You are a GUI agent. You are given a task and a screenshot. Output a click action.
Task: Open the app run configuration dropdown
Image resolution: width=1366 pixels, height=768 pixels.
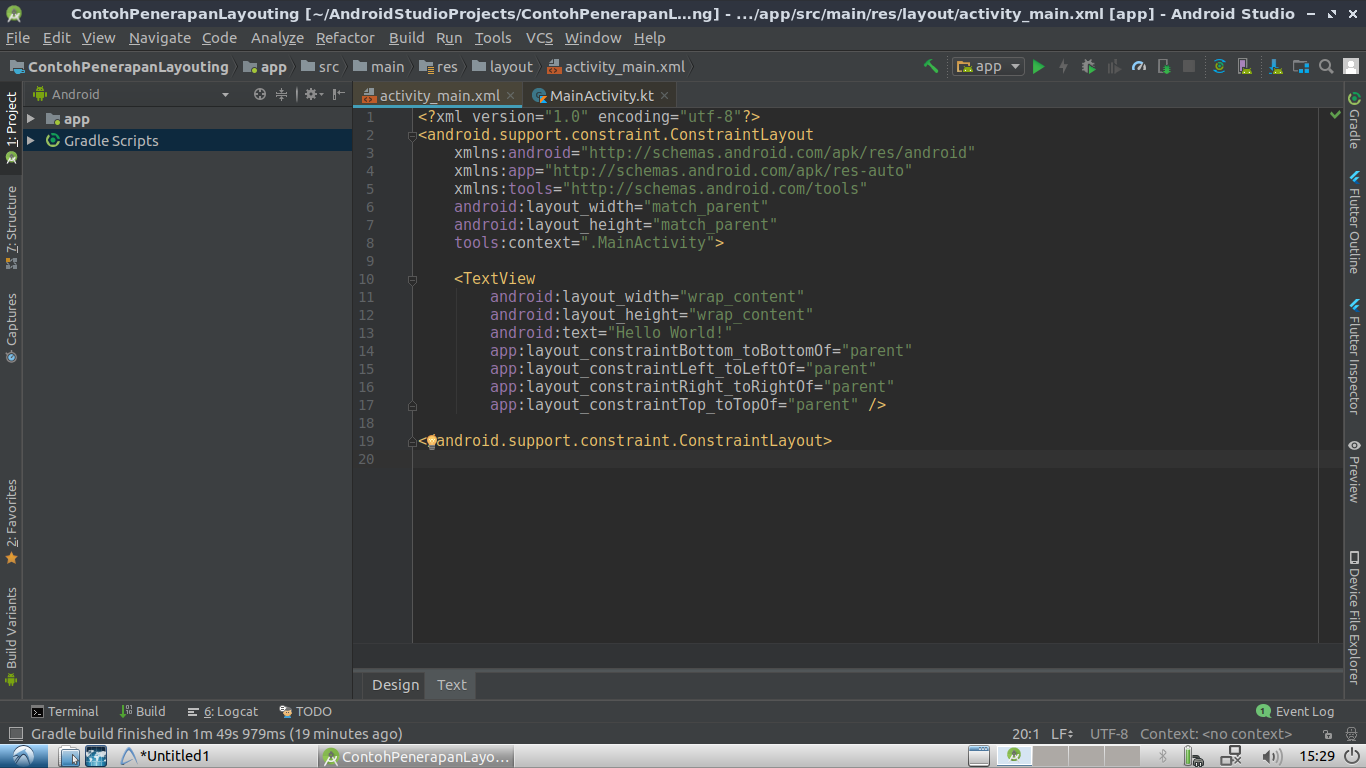click(x=988, y=67)
